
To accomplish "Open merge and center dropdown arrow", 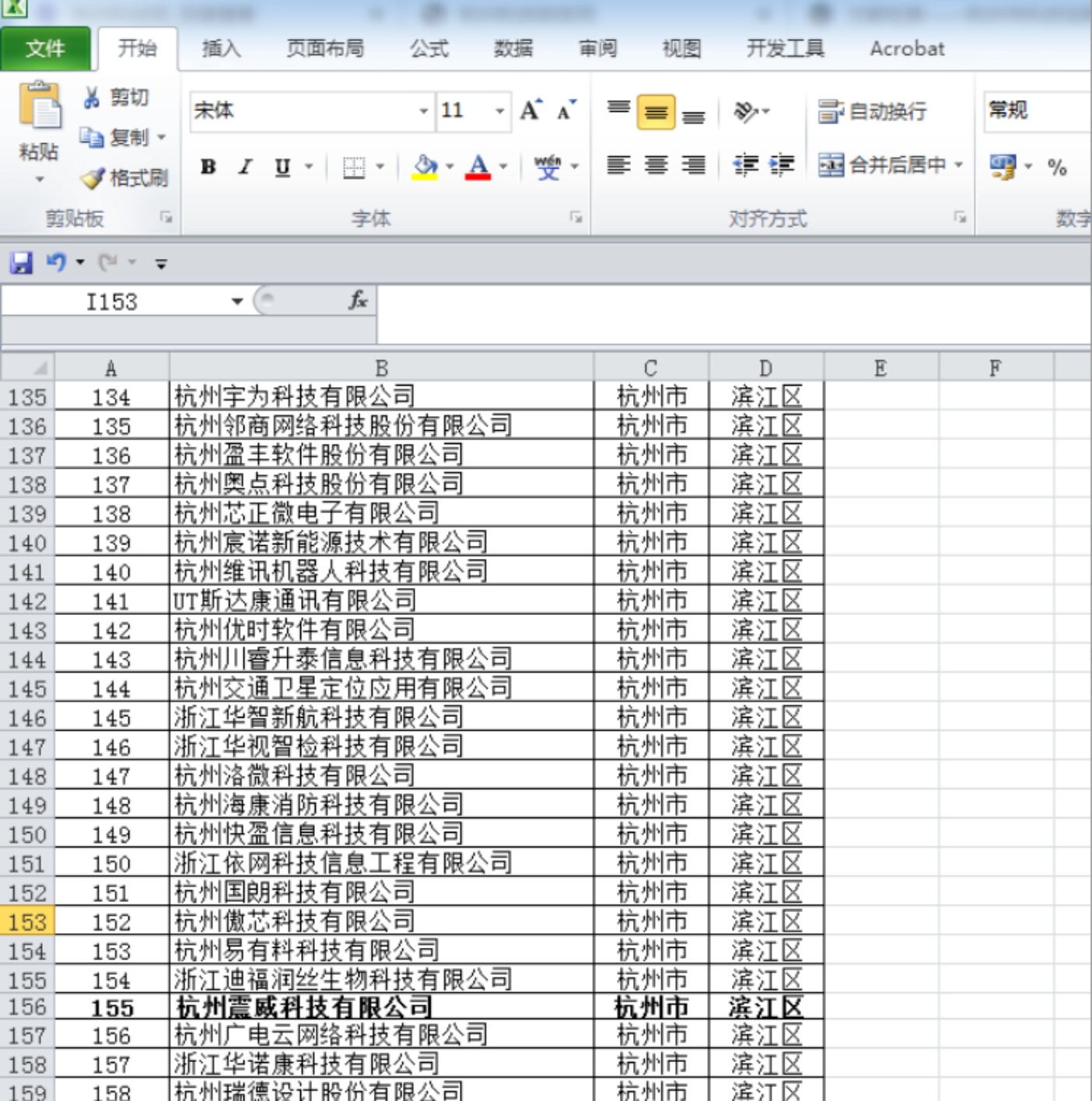I will tap(958, 165).
